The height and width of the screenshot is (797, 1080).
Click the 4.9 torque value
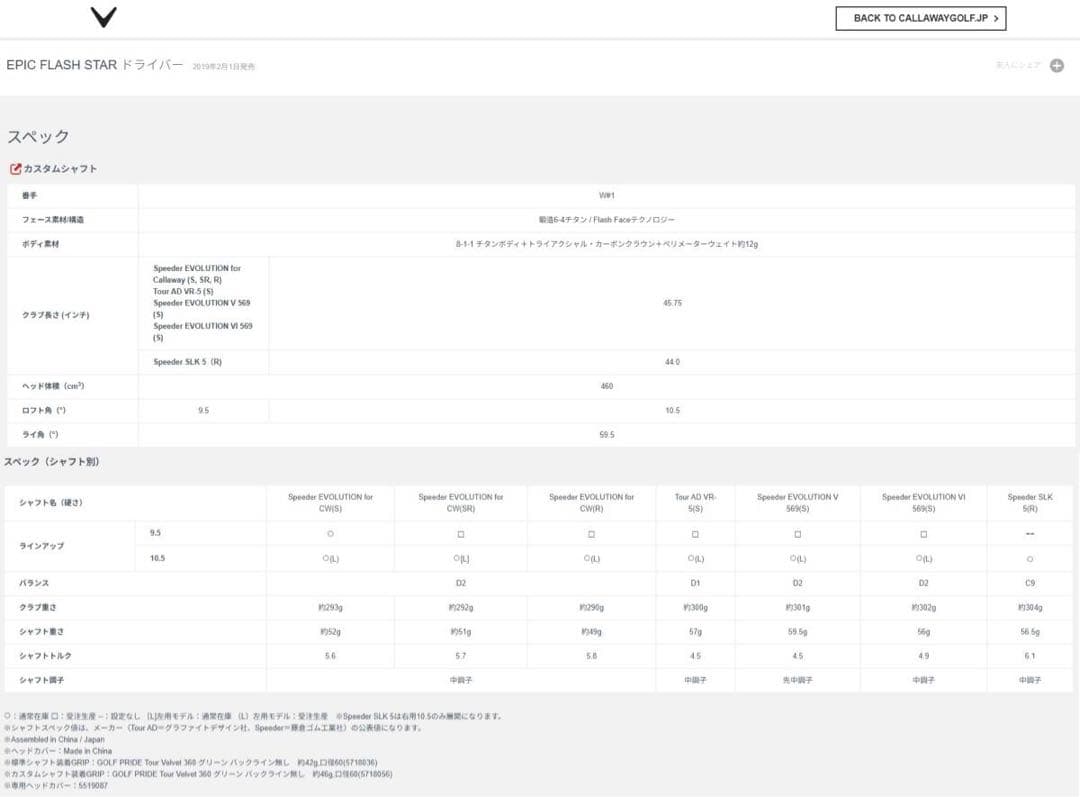923,656
